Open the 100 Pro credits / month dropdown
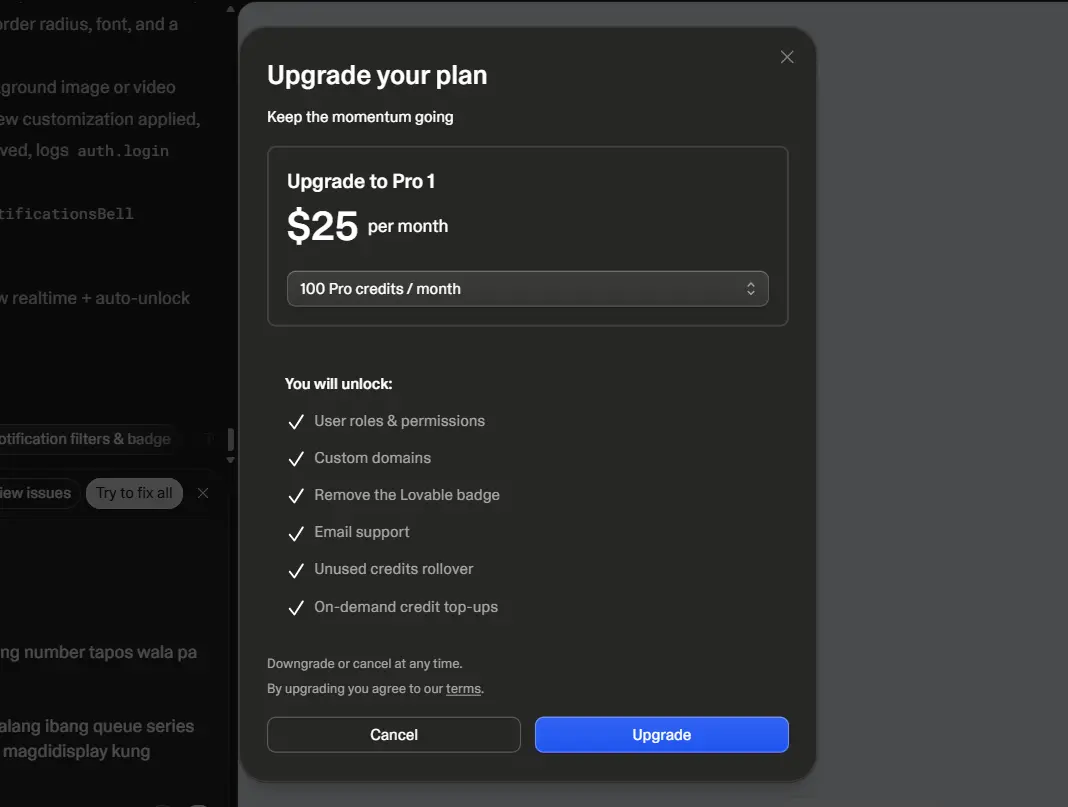 coord(527,289)
